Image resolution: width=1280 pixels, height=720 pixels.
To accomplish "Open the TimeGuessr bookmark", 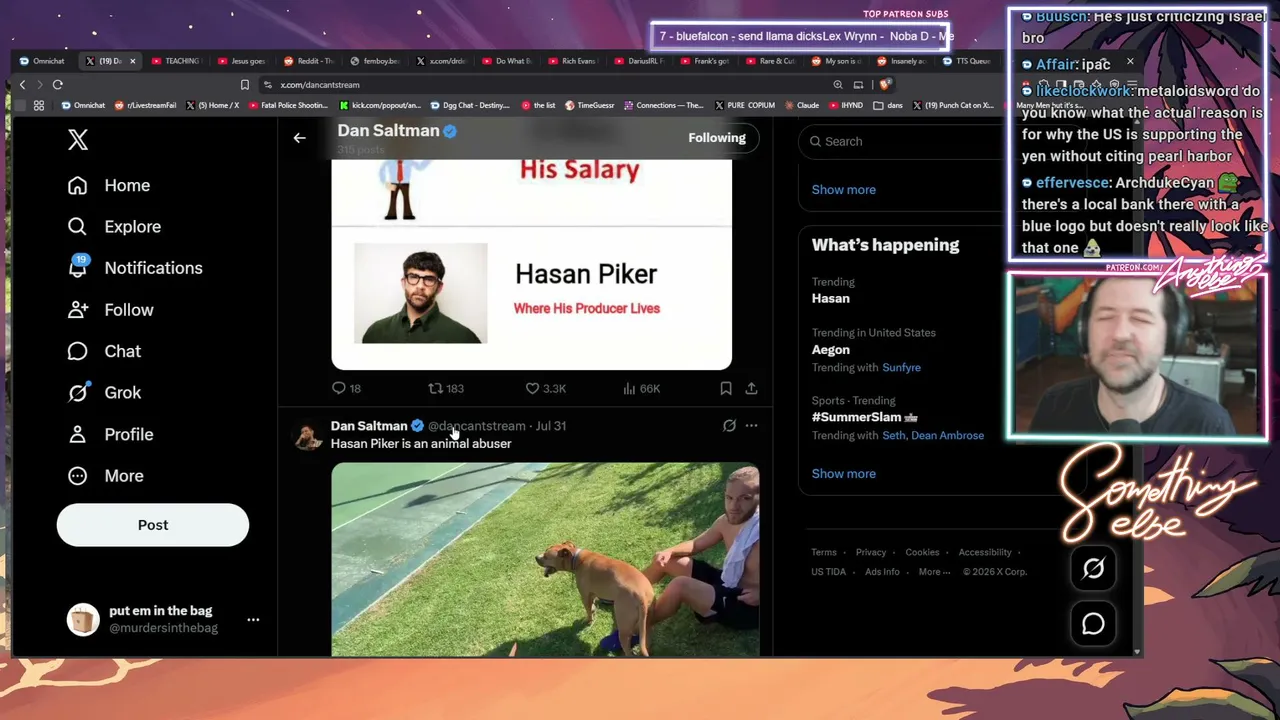I will (590, 105).
